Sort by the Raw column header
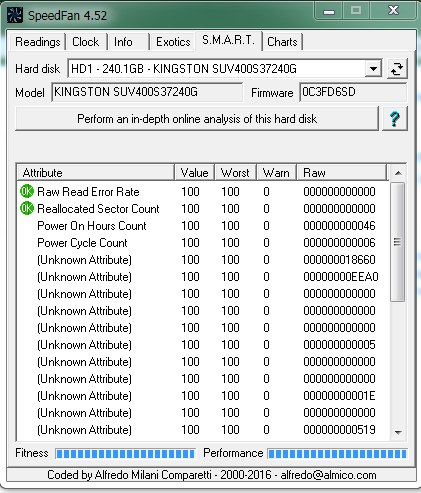Image resolution: width=421 pixels, height=493 pixels. tap(342, 173)
